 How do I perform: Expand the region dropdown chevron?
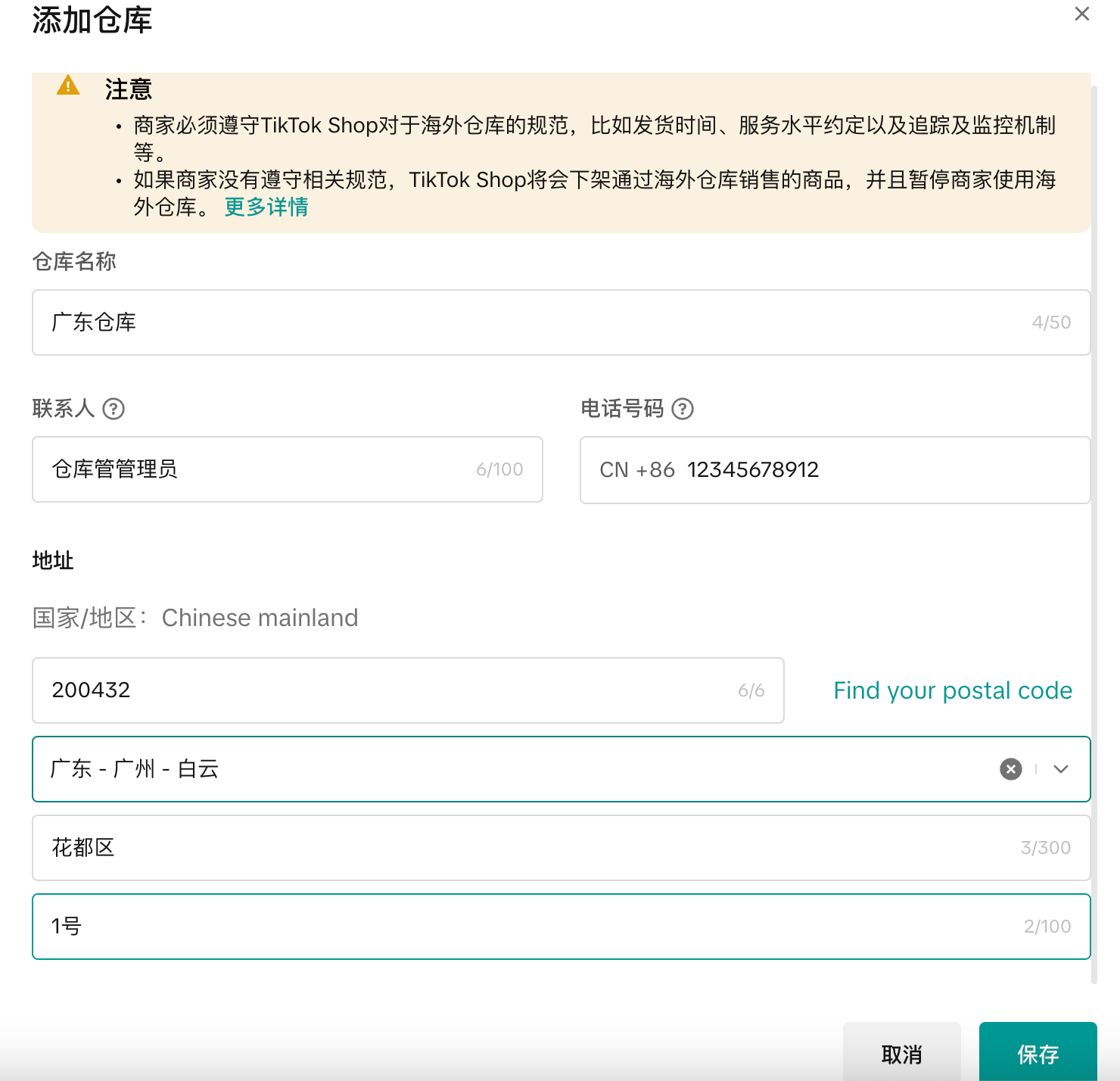(x=1061, y=769)
